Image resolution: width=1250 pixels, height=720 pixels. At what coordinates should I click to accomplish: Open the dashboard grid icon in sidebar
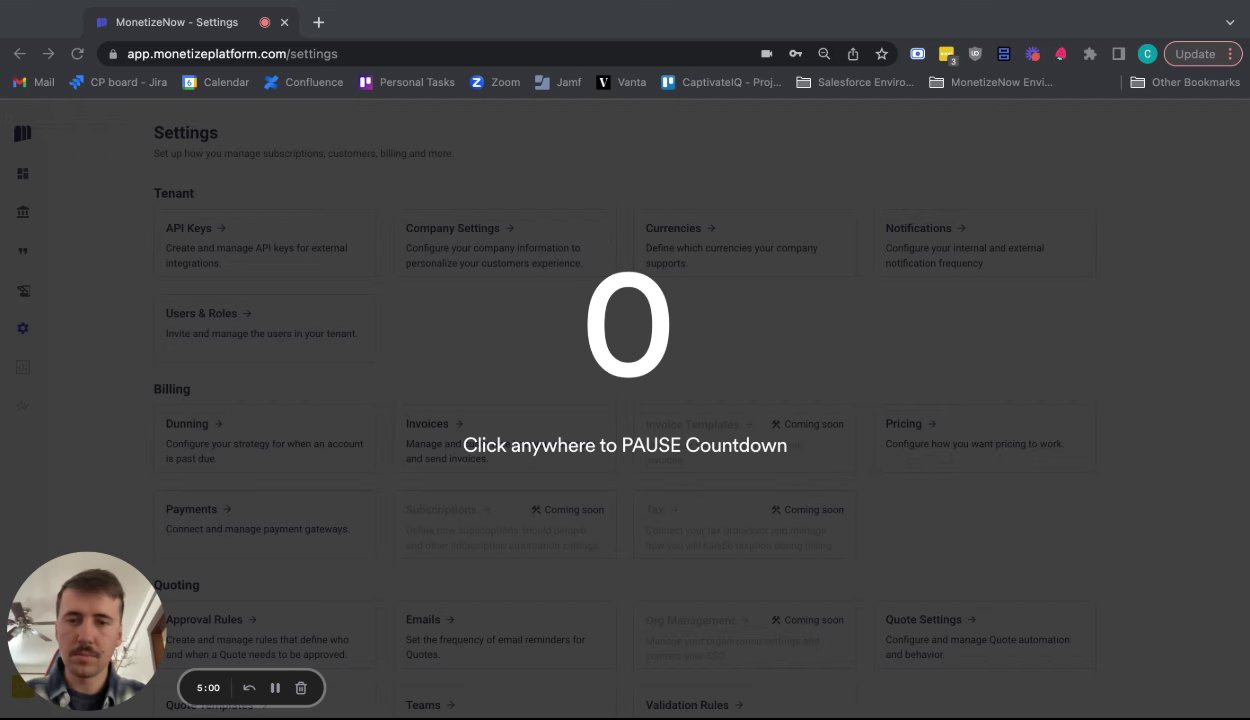23,174
